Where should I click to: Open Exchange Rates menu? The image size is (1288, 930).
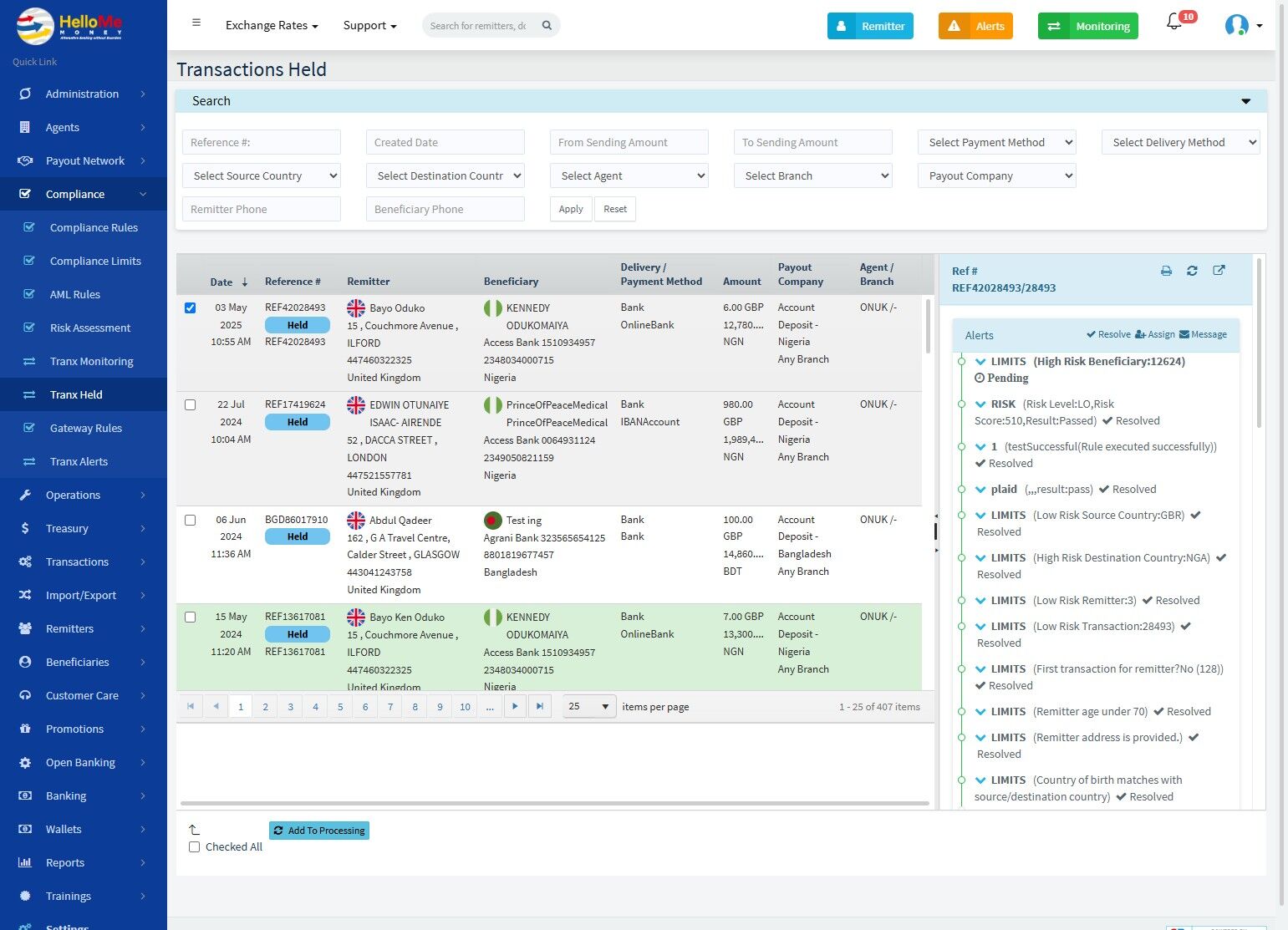click(272, 26)
